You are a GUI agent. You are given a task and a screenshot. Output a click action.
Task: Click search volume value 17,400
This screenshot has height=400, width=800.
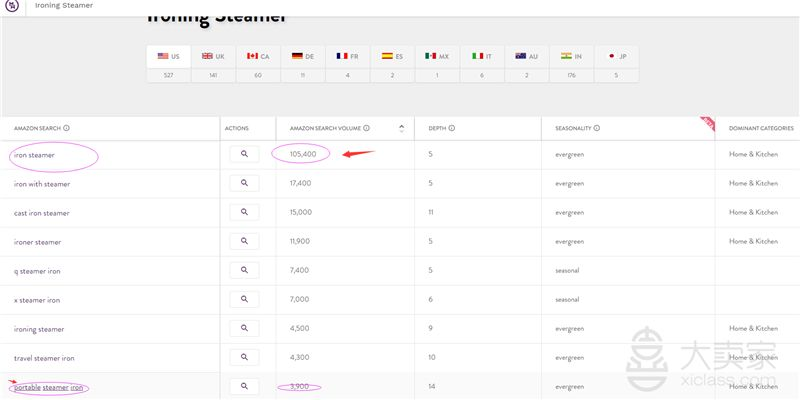tap(300, 183)
